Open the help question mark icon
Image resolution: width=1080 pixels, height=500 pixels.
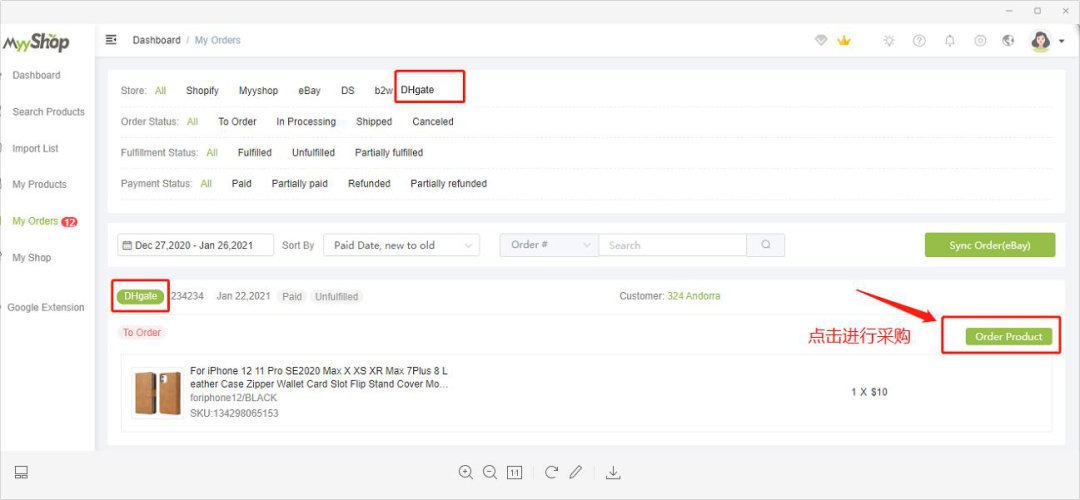920,41
